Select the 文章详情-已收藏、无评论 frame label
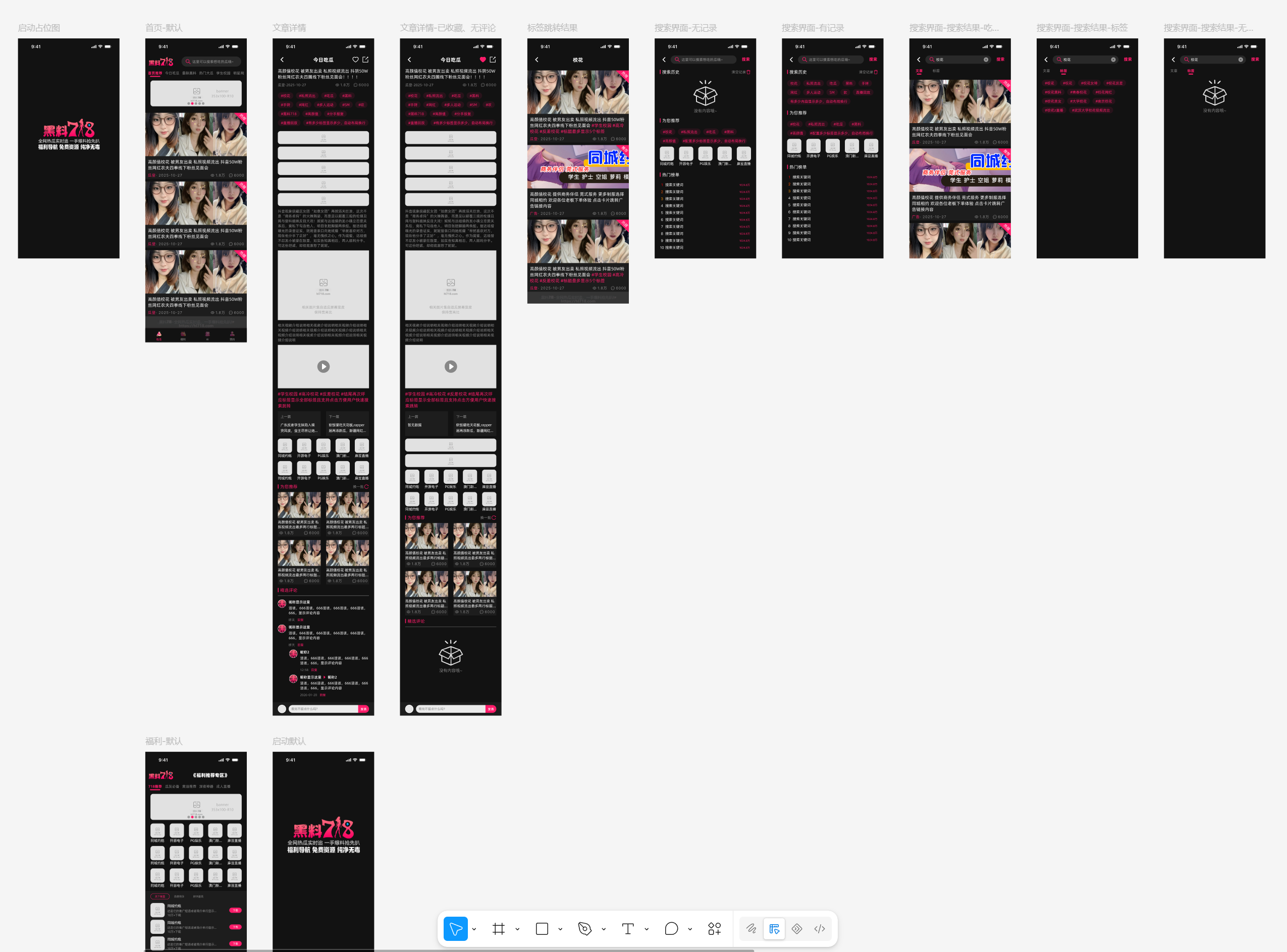 (448, 28)
